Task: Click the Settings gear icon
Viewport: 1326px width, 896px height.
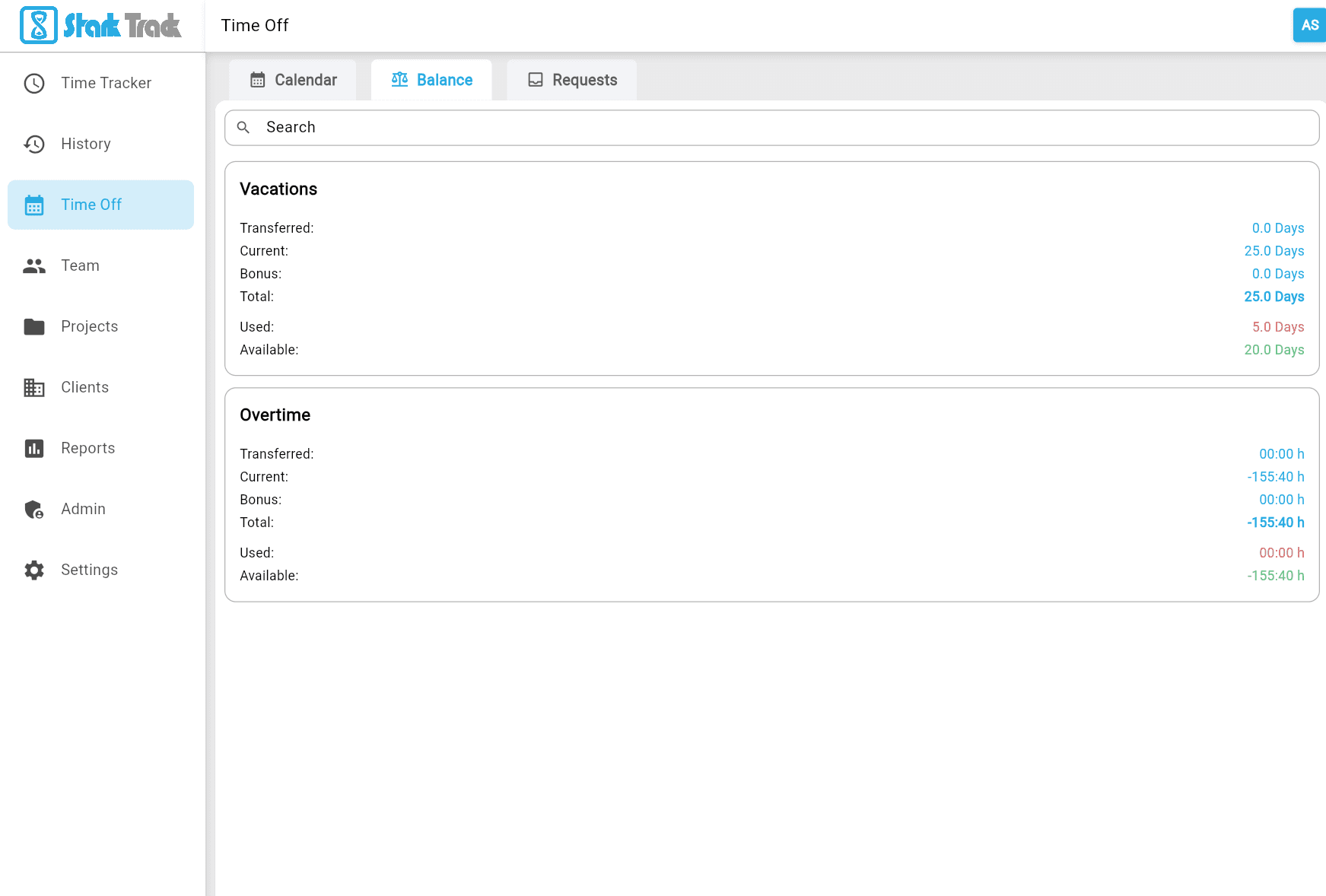Action: click(x=34, y=570)
